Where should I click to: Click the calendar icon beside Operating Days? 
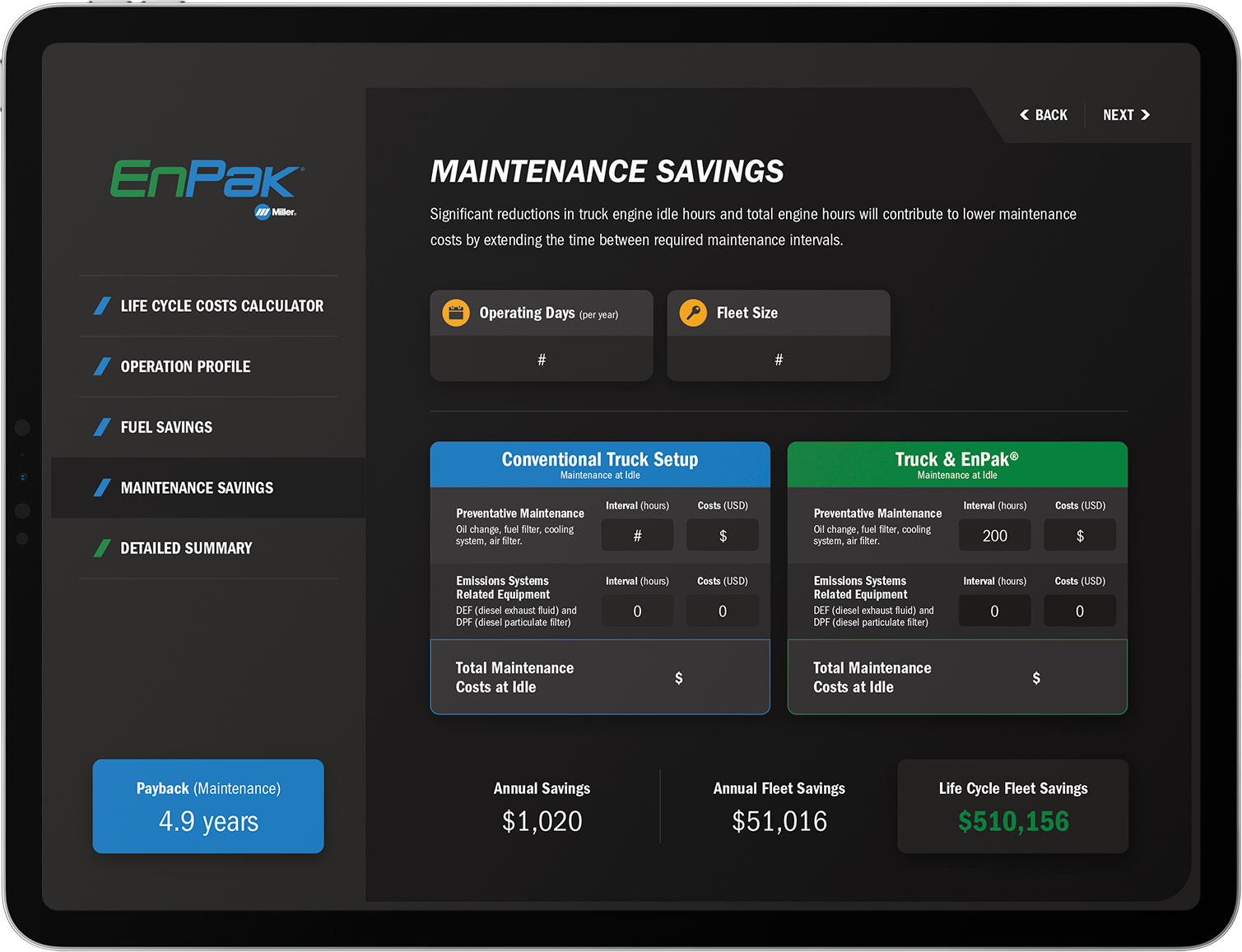point(456,313)
